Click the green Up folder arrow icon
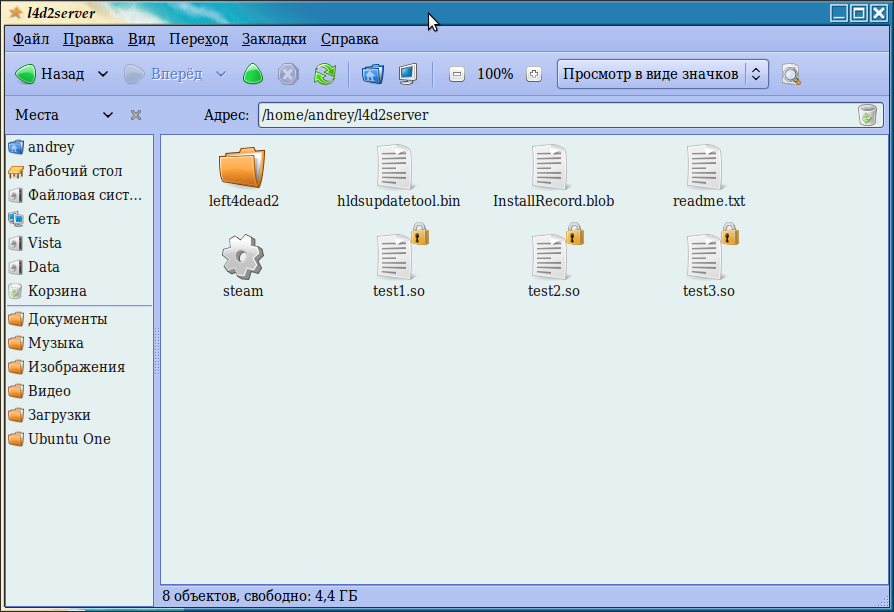Screen dimensions: 894x612 (x=253, y=74)
